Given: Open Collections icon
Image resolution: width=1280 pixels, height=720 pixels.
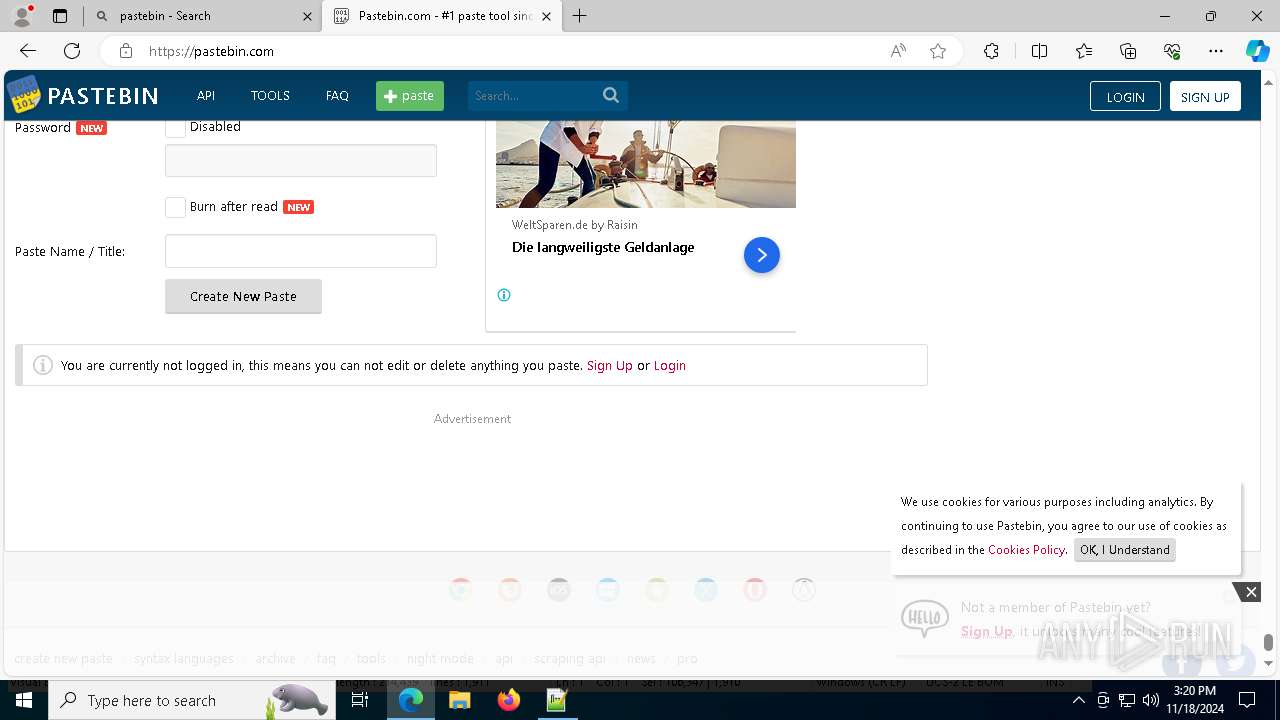Looking at the screenshot, I should [1128, 51].
